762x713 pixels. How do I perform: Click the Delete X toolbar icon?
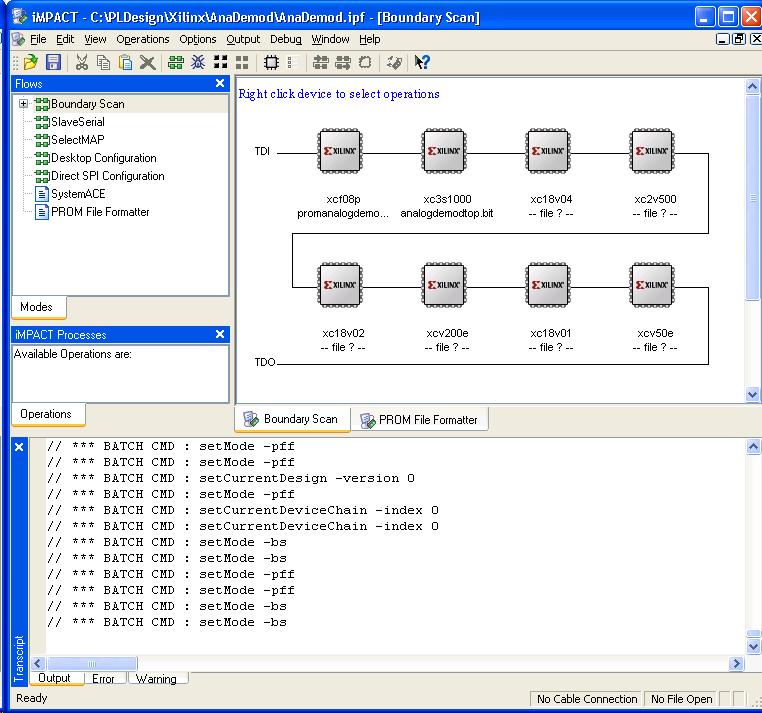tap(147, 62)
